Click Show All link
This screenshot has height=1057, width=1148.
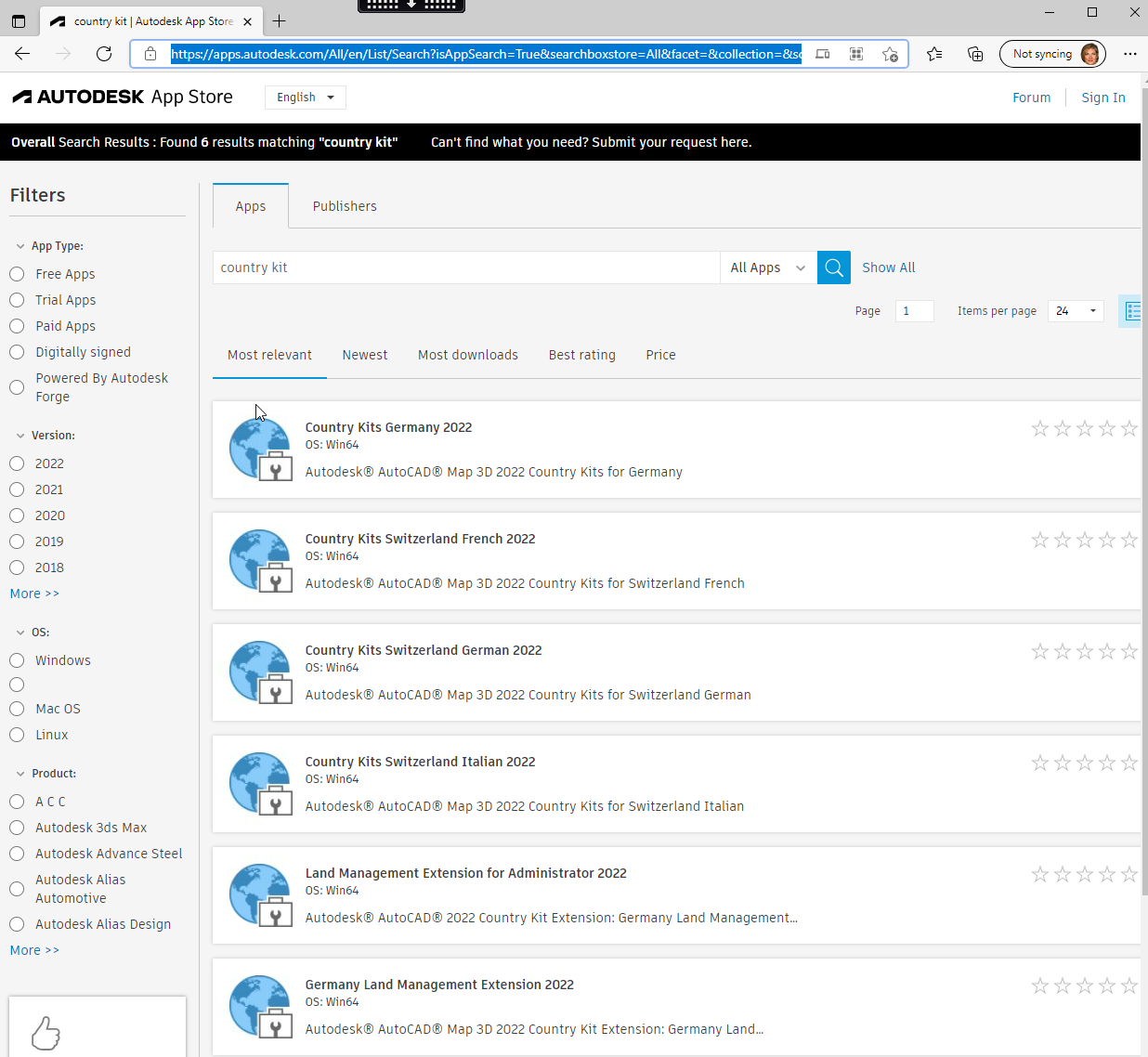pos(889,268)
